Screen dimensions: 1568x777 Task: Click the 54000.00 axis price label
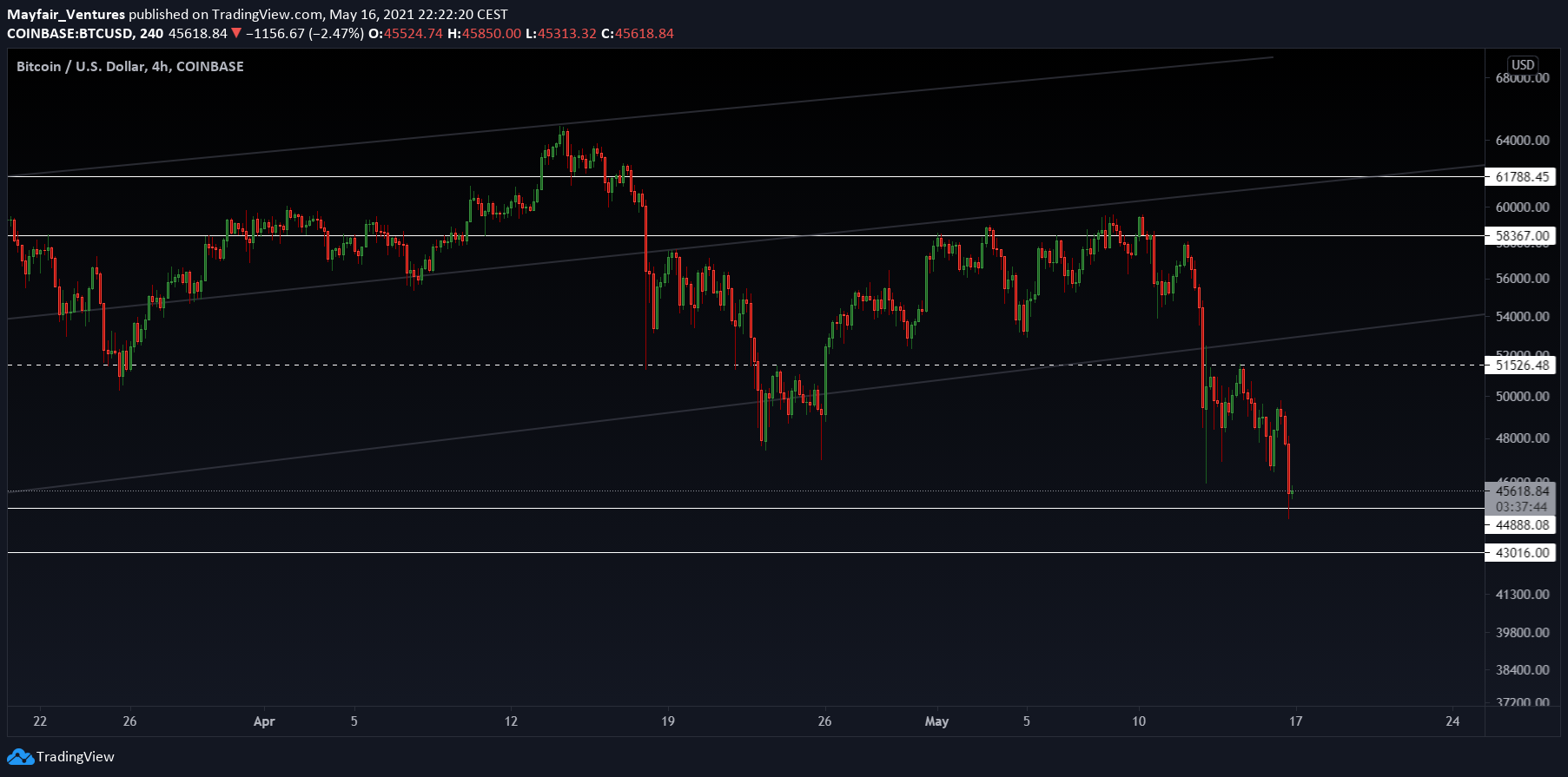(x=1522, y=317)
